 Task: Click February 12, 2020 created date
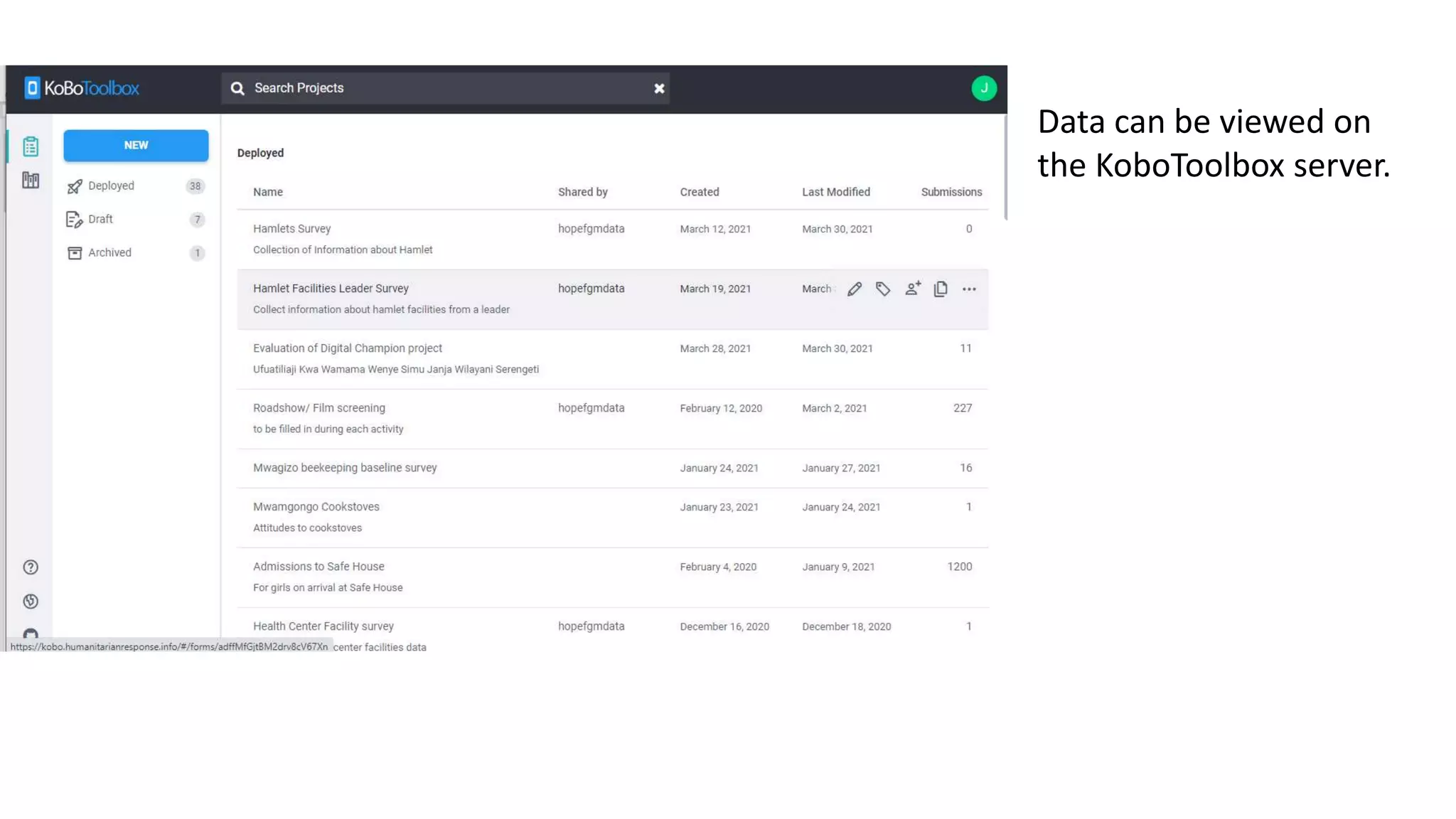pyautogui.click(x=721, y=408)
